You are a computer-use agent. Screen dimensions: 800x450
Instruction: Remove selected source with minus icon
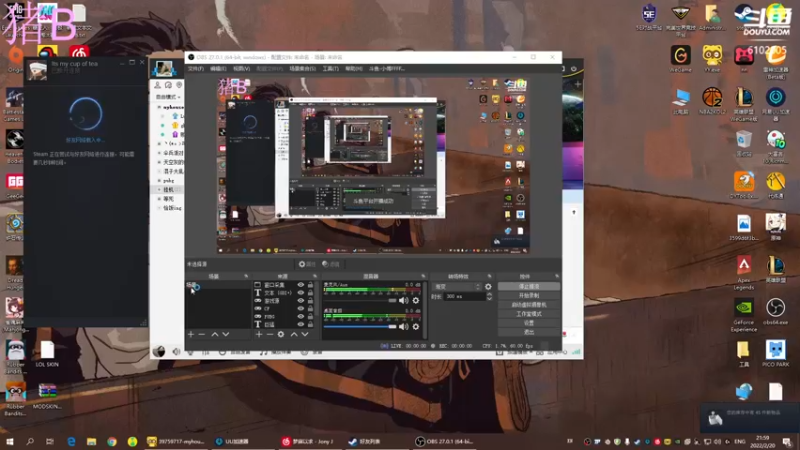click(270, 334)
